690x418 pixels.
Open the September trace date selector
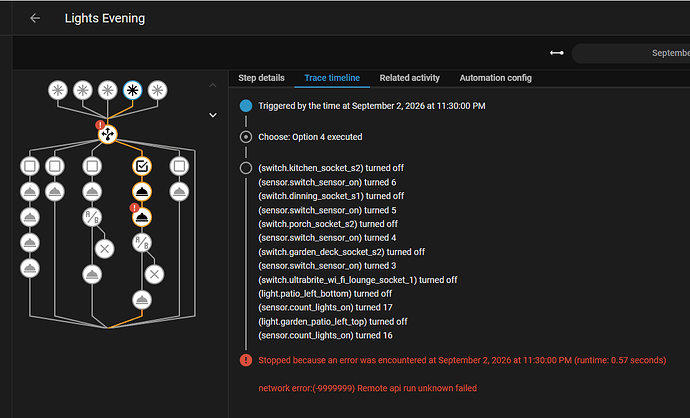631,53
